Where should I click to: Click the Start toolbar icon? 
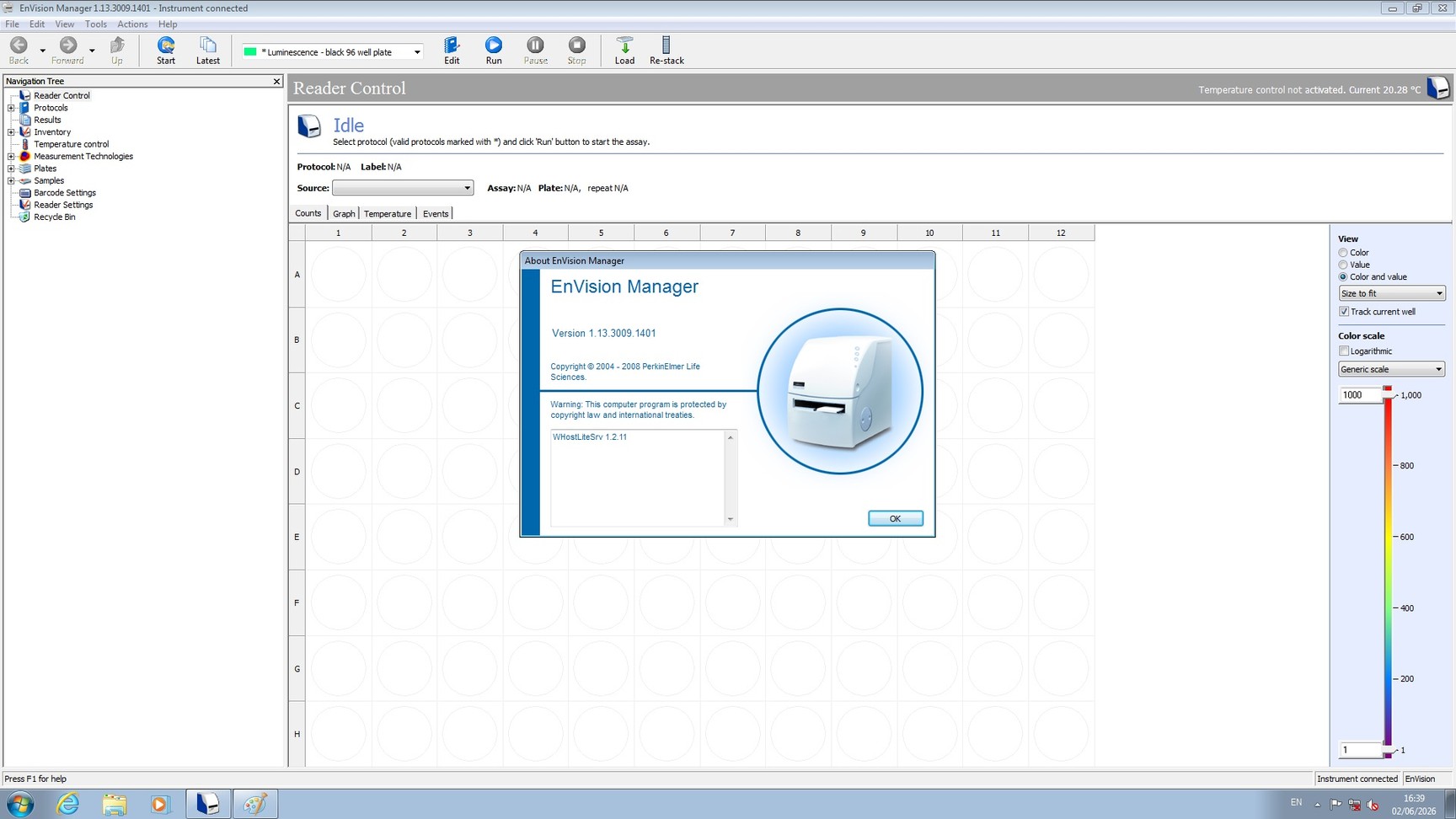coord(166,50)
